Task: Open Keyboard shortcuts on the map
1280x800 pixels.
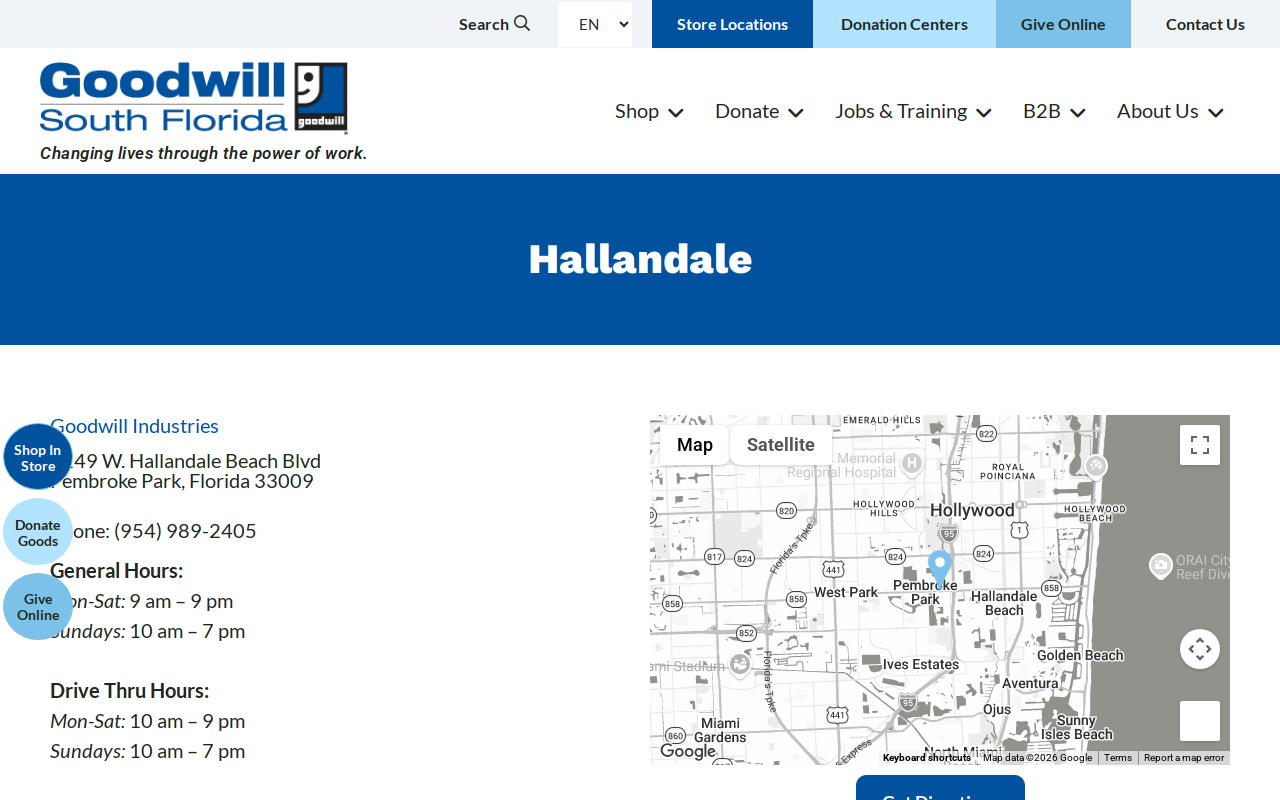Action: click(x=926, y=758)
